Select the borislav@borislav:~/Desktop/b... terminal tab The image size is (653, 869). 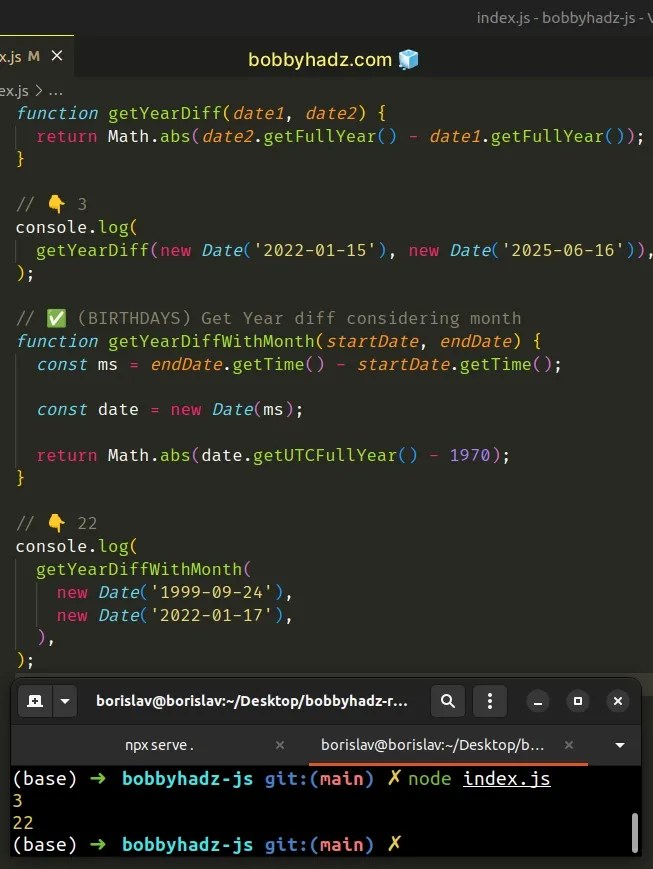pos(432,745)
